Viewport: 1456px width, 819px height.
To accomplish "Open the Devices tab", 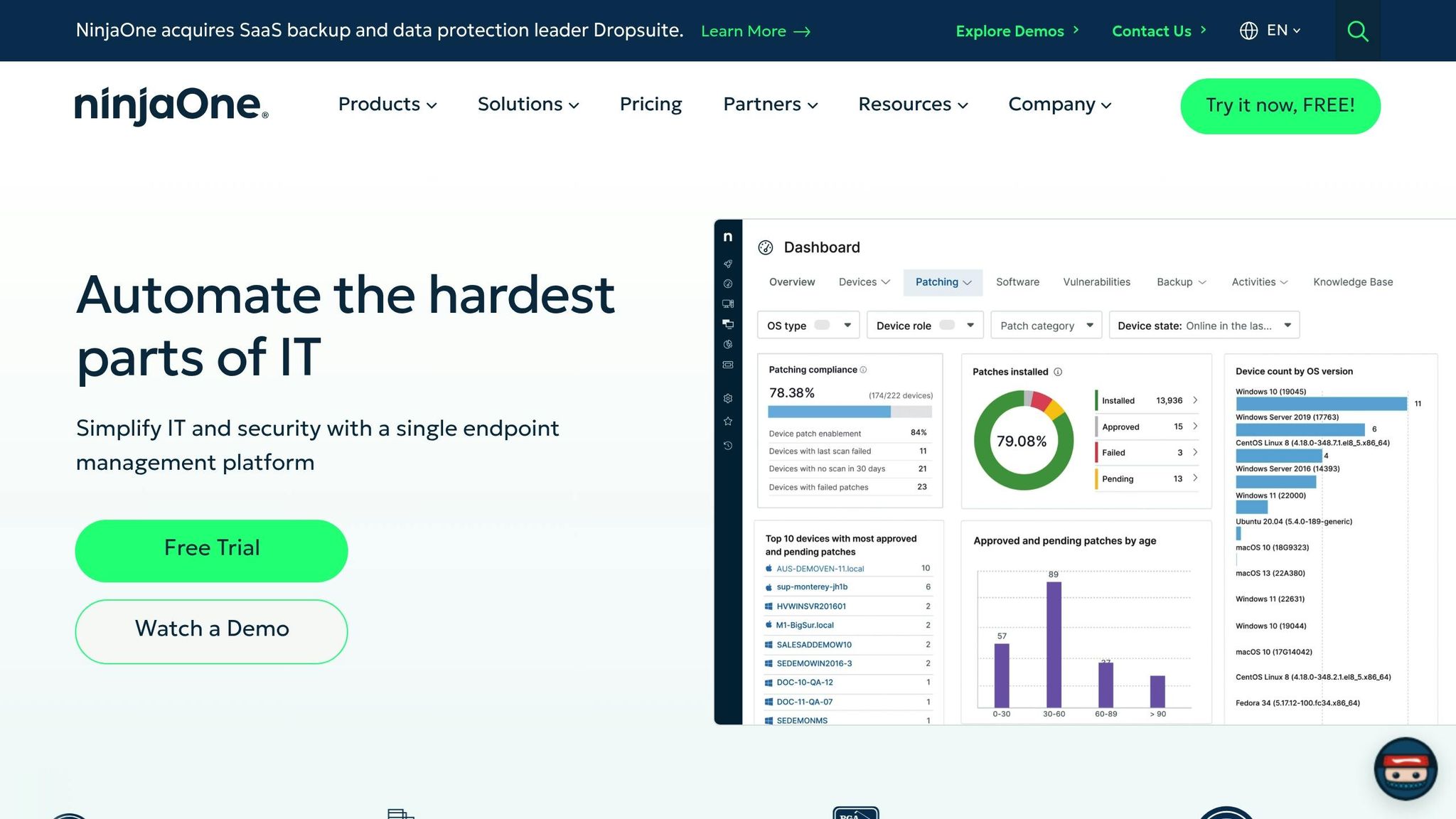I will coord(864,282).
